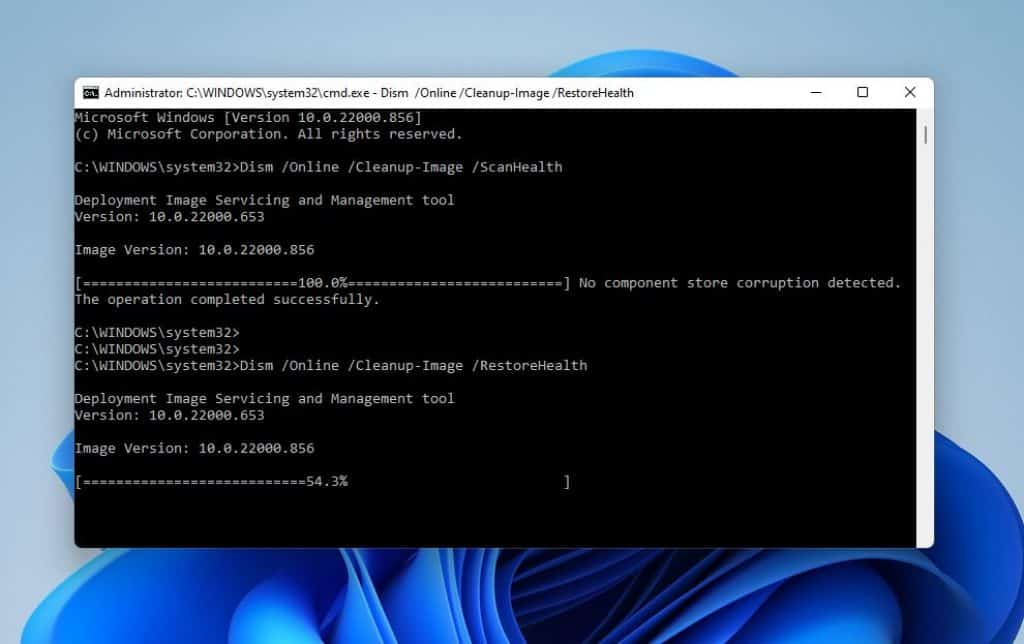Viewport: 1024px width, 644px height.
Task: Click the cmd.exe icon in title bar
Action: [x=91, y=93]
